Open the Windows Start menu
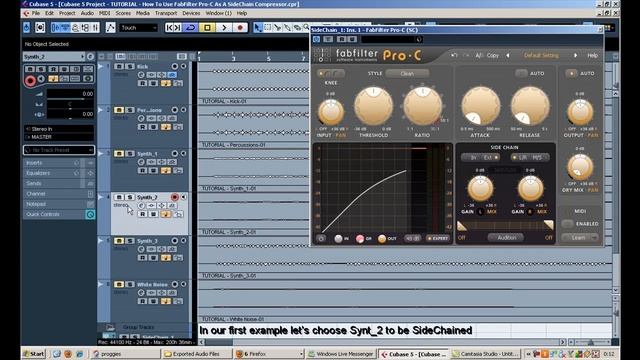 click(33, 354)
